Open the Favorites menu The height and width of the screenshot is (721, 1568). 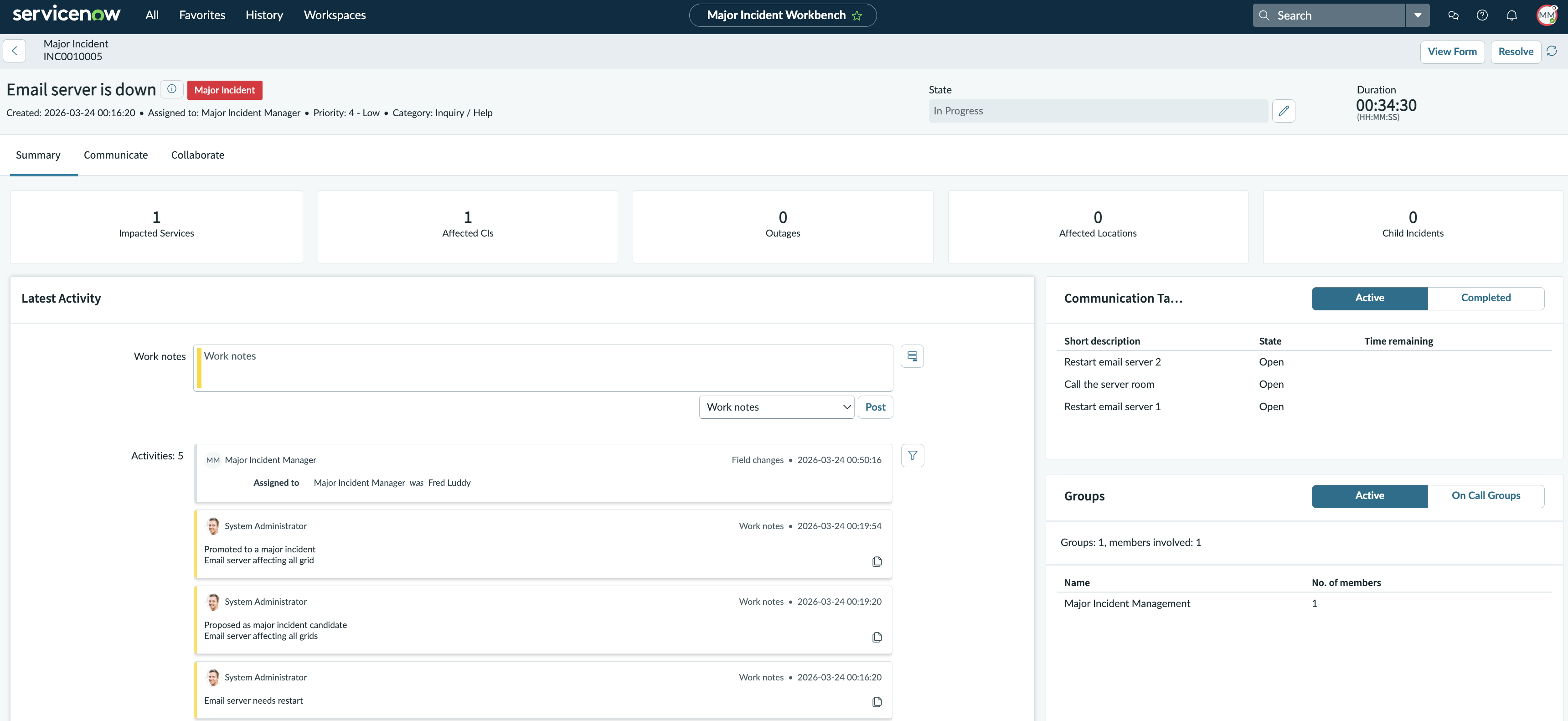coord(202,15)
